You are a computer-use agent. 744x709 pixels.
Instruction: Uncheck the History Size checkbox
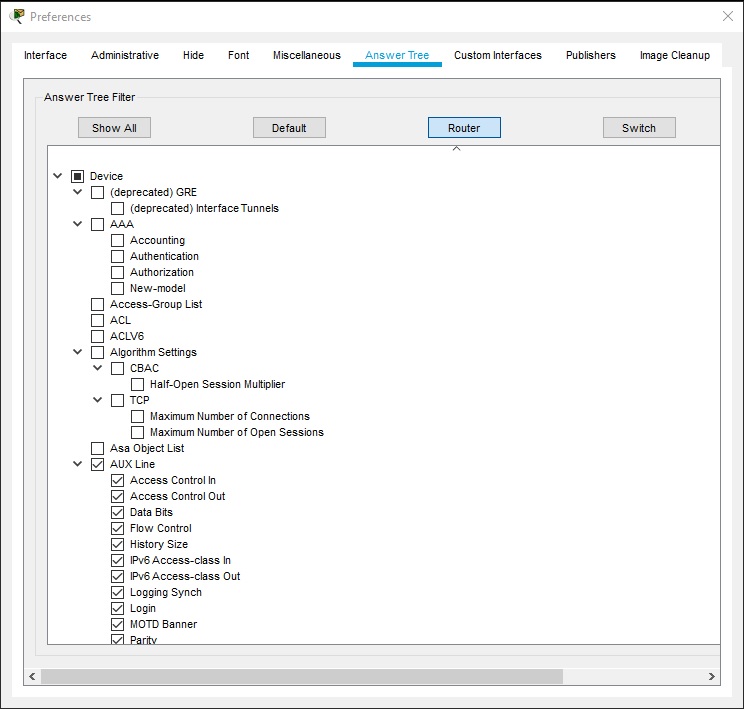click(117, 544)
